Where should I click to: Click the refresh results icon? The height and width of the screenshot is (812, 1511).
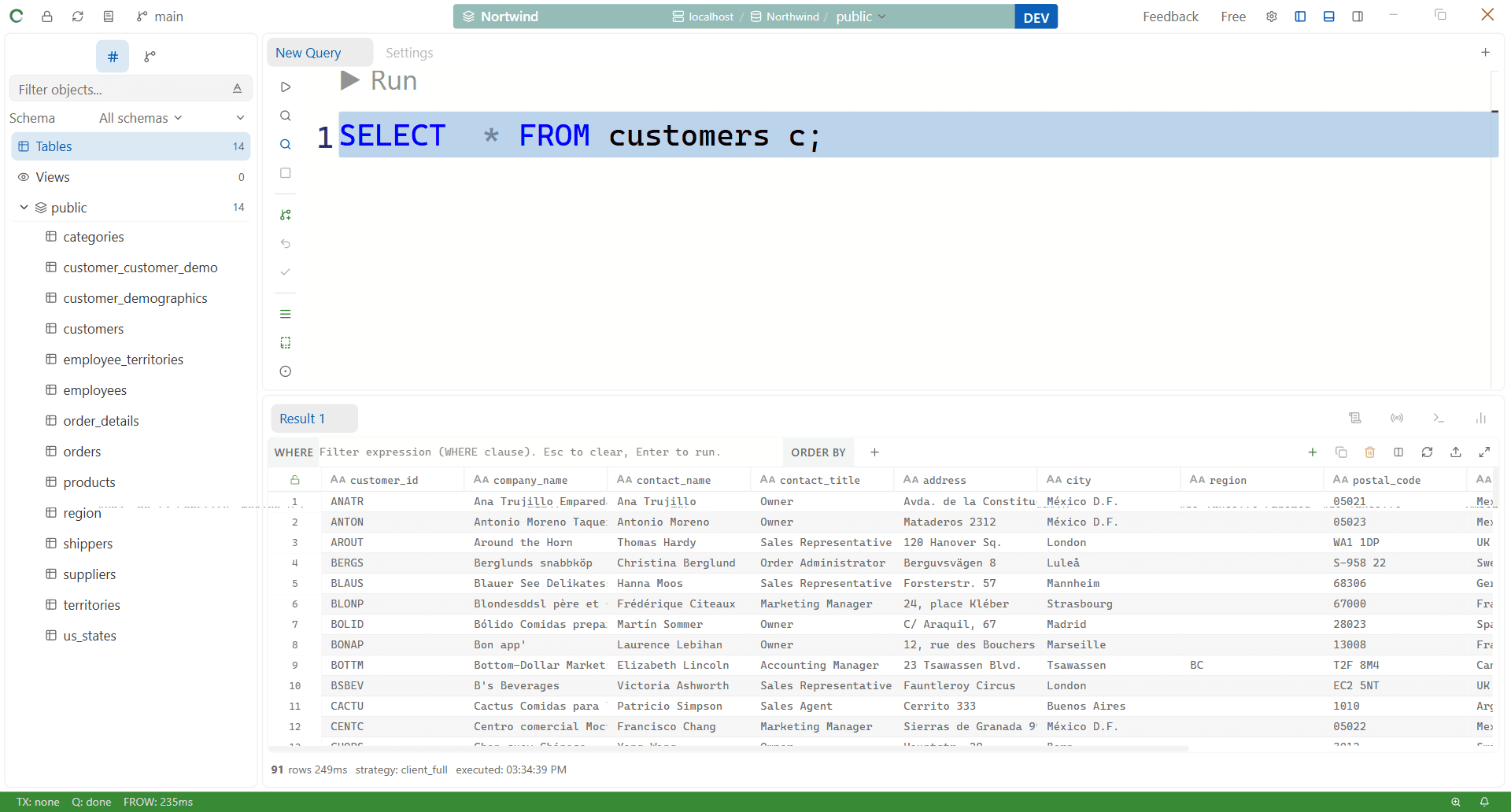[1427, 452]
